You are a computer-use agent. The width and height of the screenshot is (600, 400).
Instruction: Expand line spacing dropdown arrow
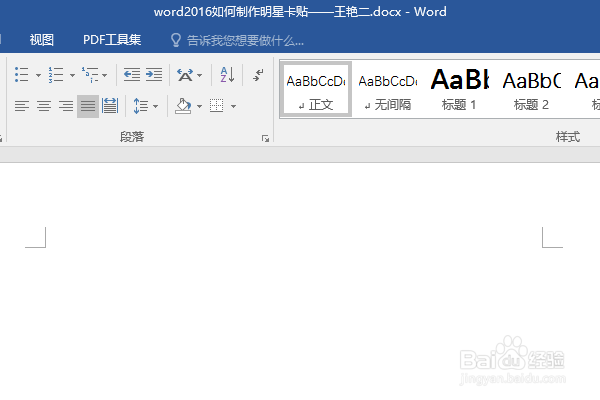pyautogui.click(x=155, y=106)
